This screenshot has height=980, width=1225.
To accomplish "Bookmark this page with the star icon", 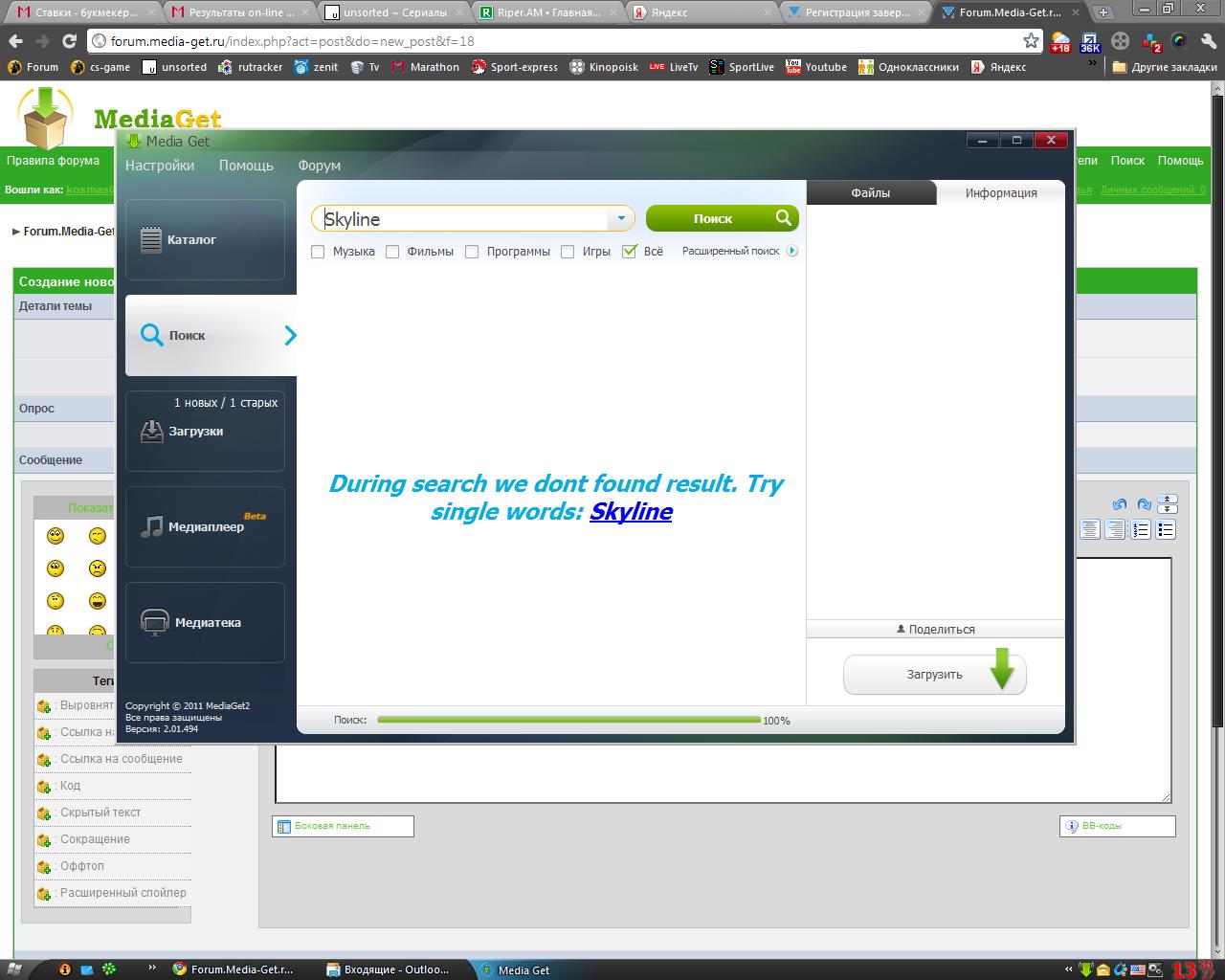I will click(x=1031, y=41).
